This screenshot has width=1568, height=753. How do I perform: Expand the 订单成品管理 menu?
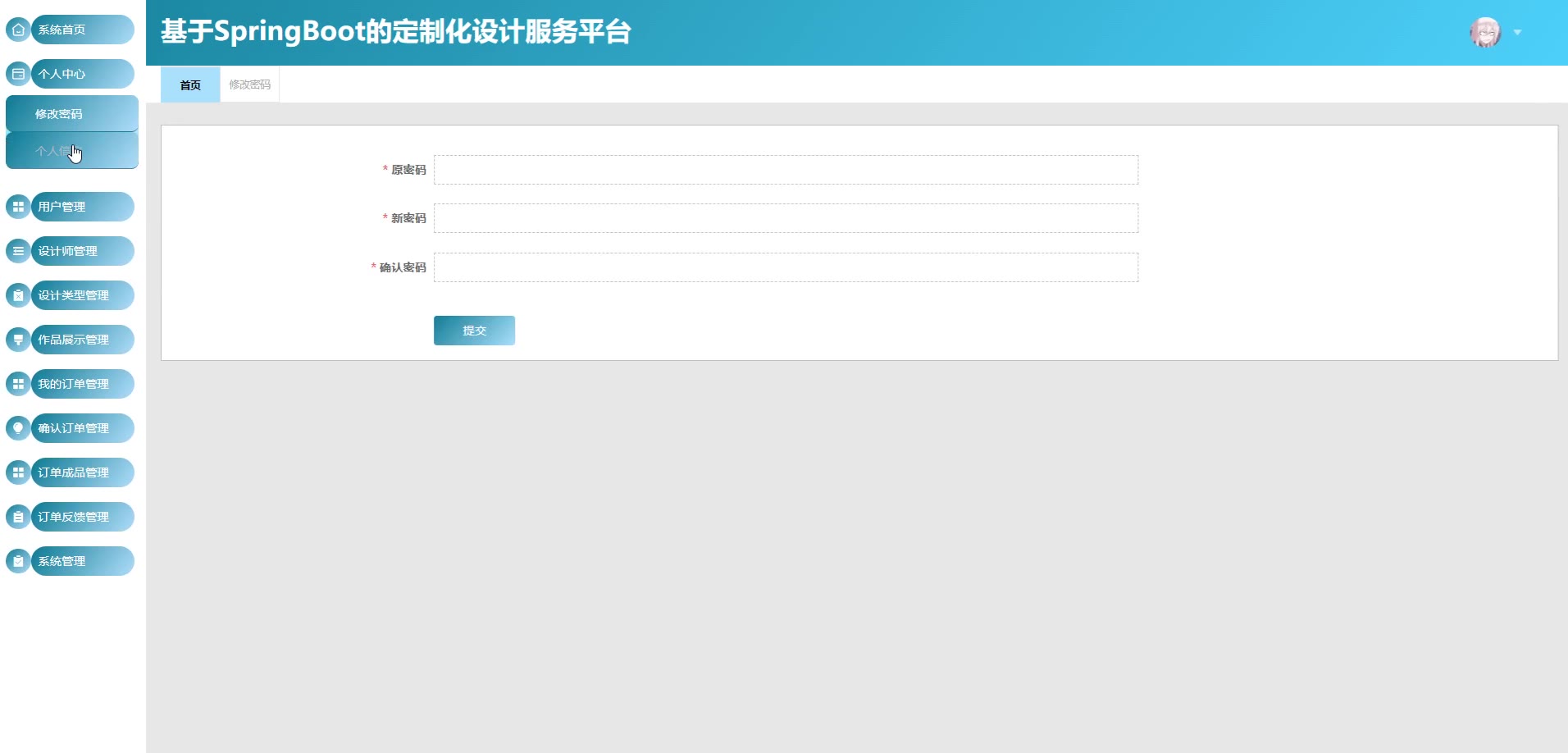point(82,472)
